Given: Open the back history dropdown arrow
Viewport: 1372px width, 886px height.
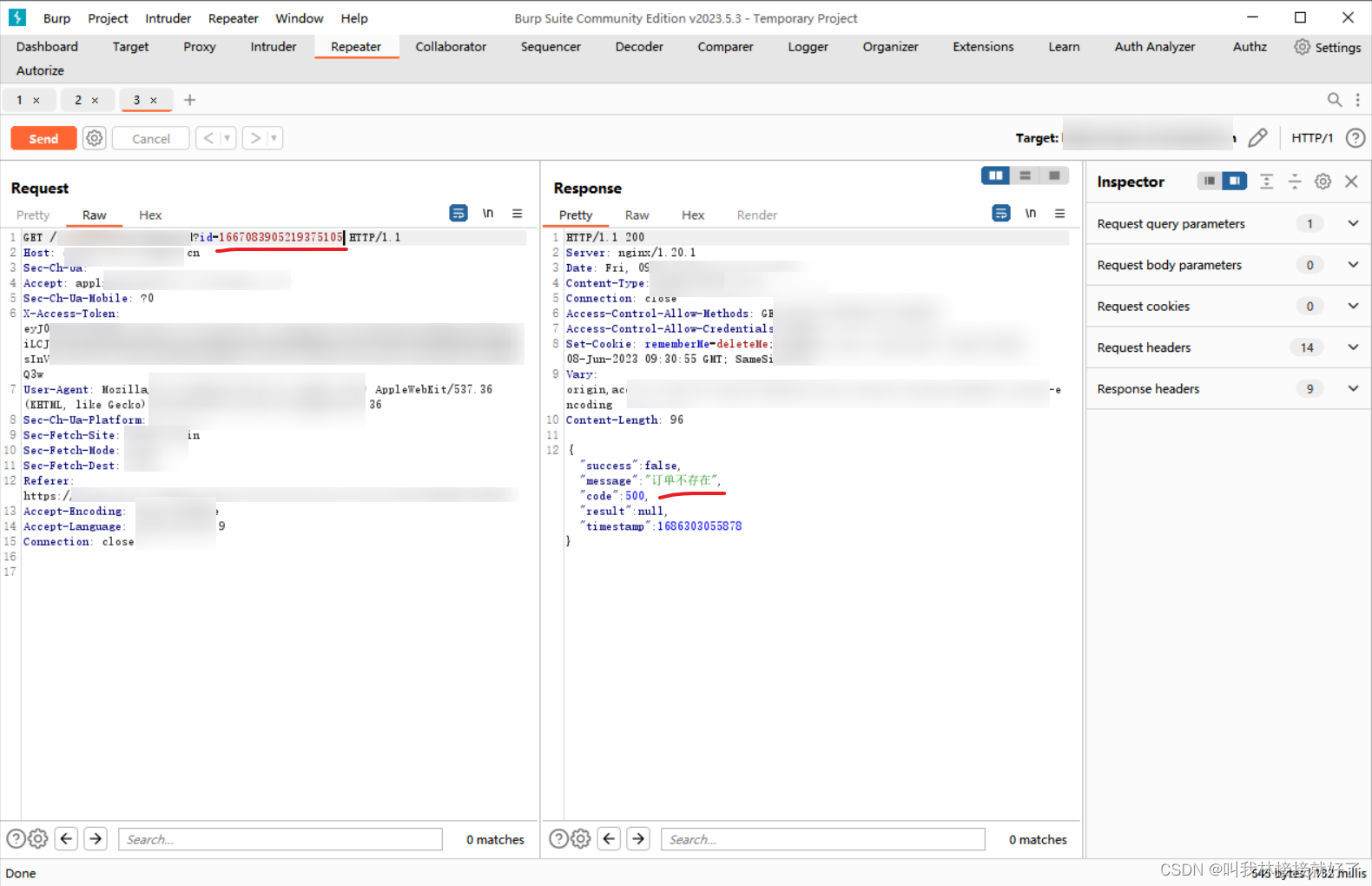Looking at the screenshot, I should click(228, 138).
